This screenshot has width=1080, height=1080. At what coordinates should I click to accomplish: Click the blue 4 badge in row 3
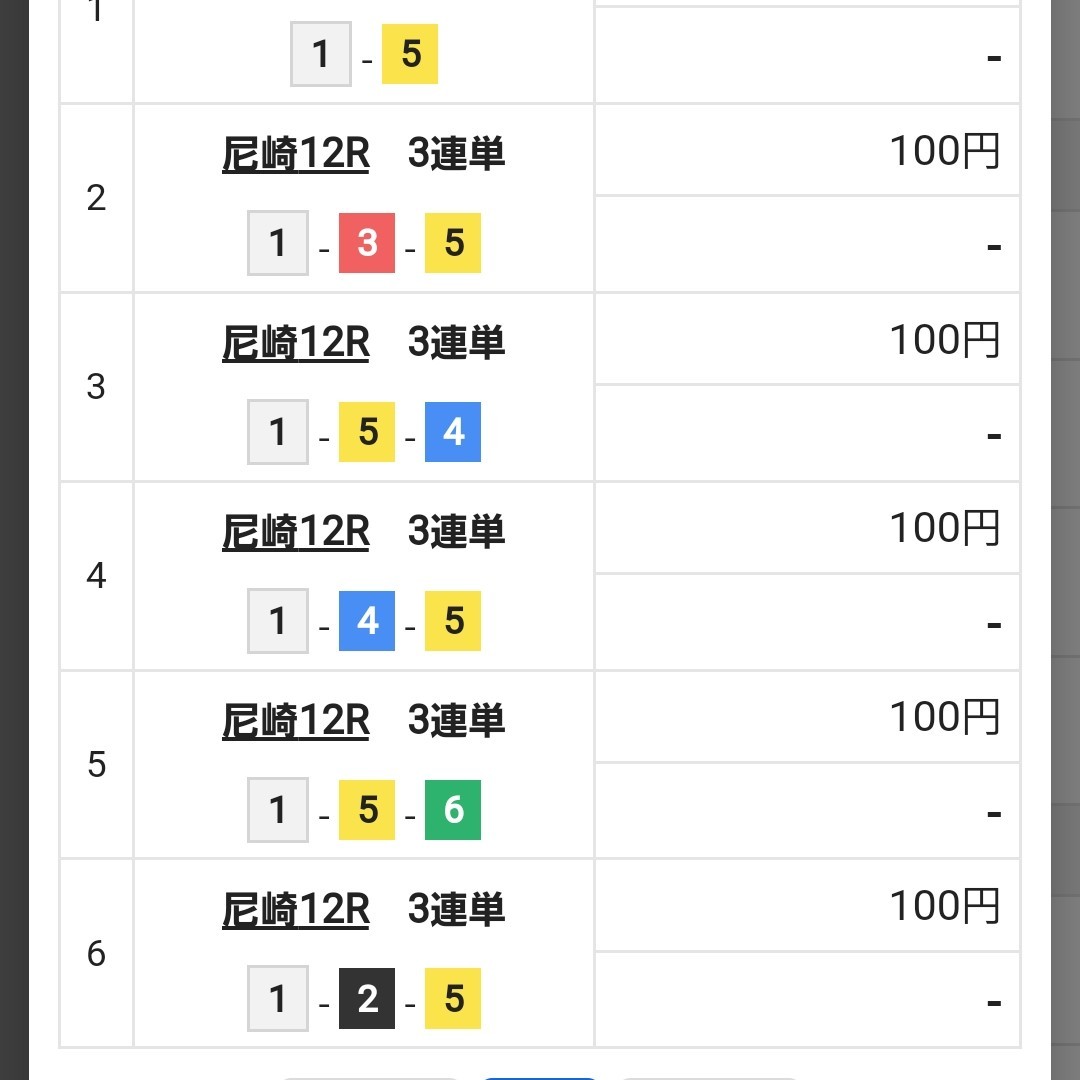(x=453, y=432)
